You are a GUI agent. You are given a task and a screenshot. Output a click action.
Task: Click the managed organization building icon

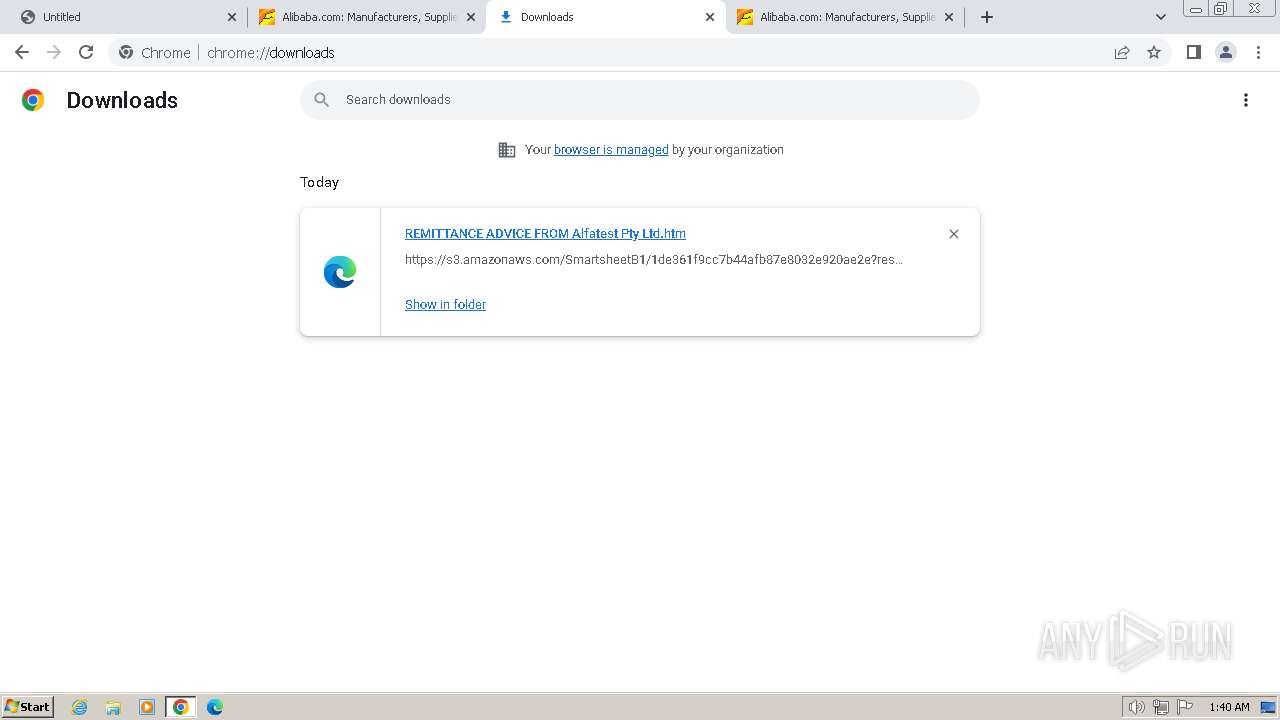pos(507,150)
